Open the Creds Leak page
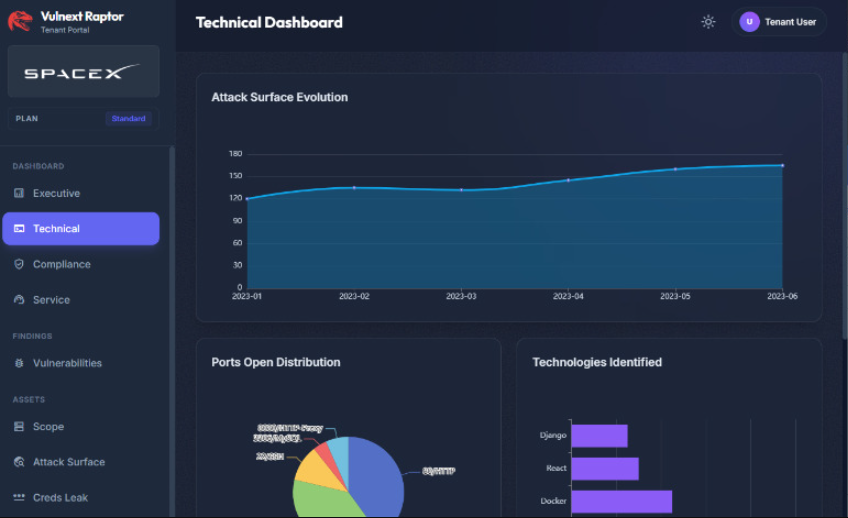This screenshot has height=518, width=848. tap(81, 497)
